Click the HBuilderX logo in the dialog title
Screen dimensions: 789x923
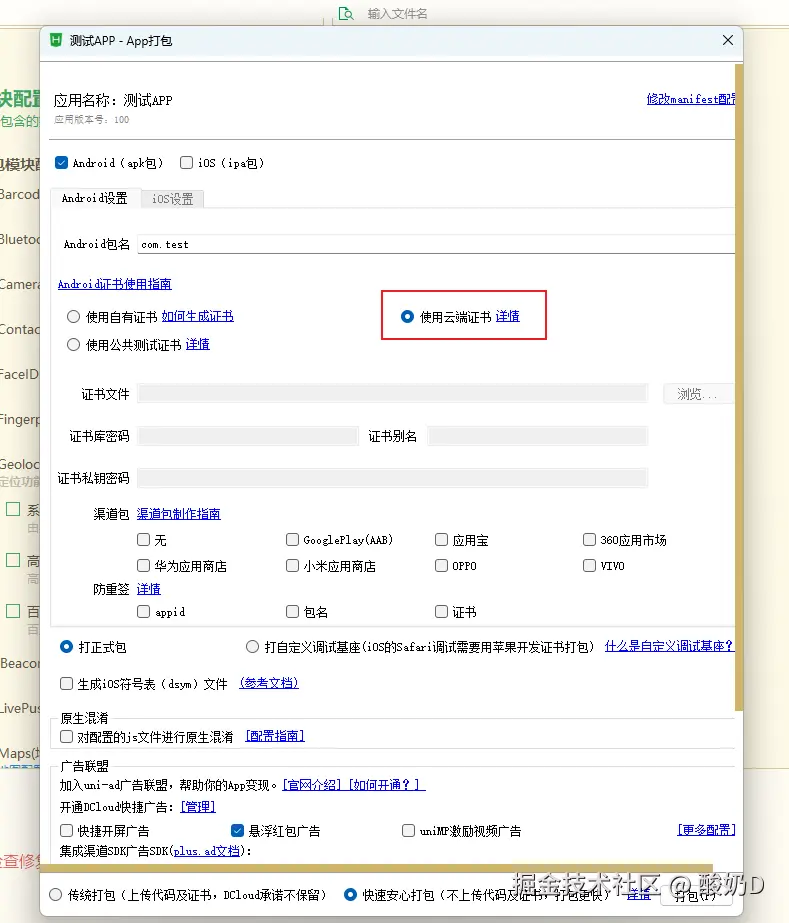click(56, 40)
